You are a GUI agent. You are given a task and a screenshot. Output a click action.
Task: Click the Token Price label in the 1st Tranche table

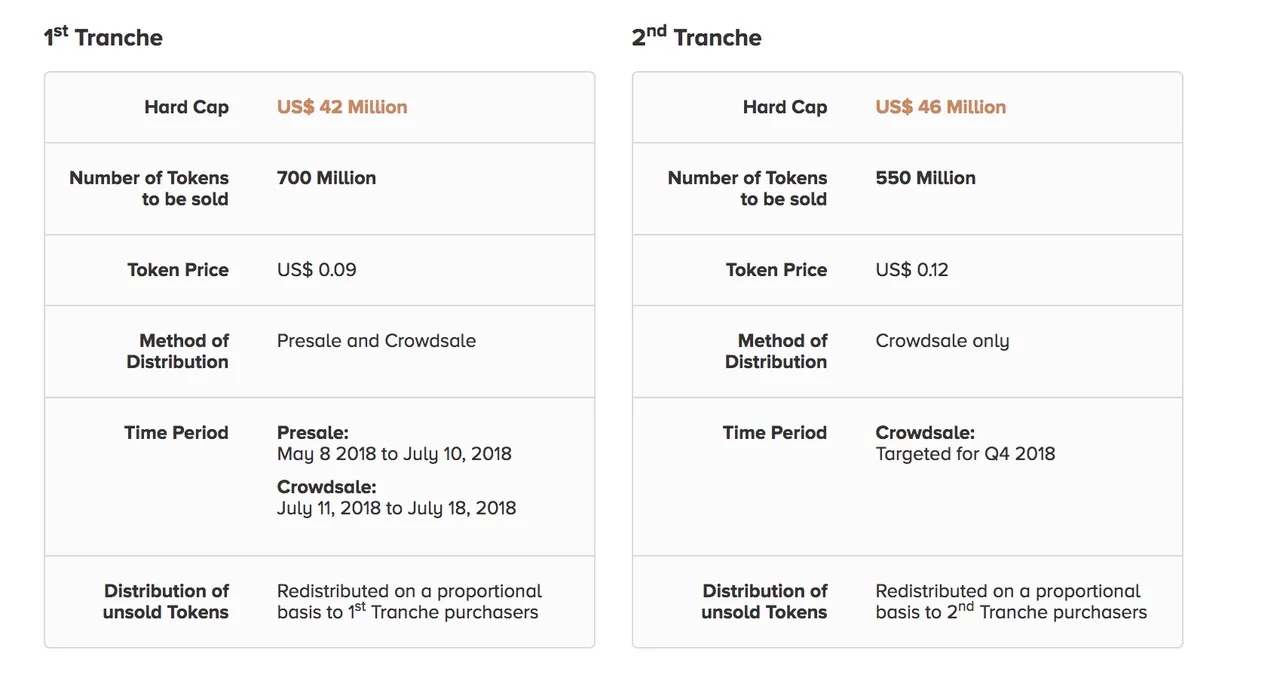point(178,270)
